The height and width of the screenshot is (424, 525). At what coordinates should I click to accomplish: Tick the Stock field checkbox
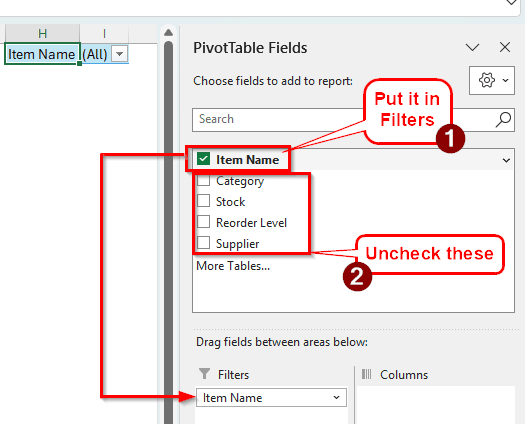point(203,201)
